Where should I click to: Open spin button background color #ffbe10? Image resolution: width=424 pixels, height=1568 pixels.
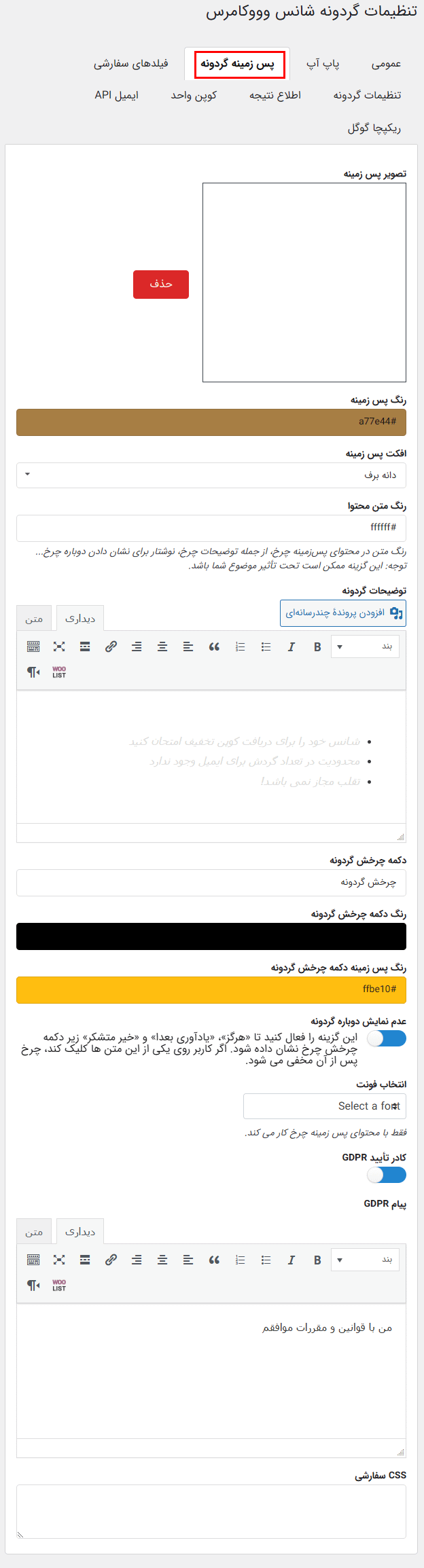click(x=211, y=989)
